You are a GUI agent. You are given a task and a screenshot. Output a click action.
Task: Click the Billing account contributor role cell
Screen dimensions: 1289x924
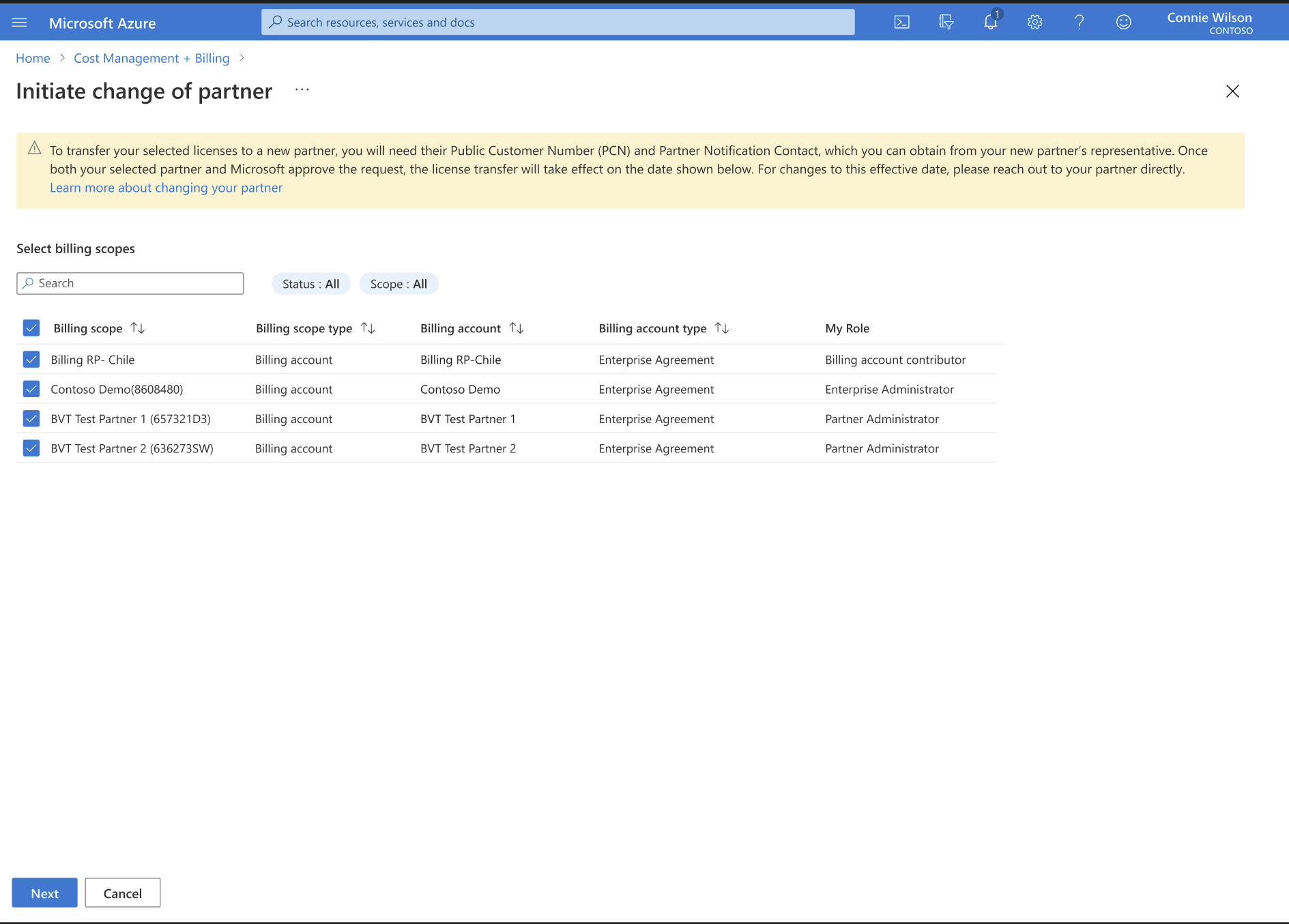coord(895,360)
